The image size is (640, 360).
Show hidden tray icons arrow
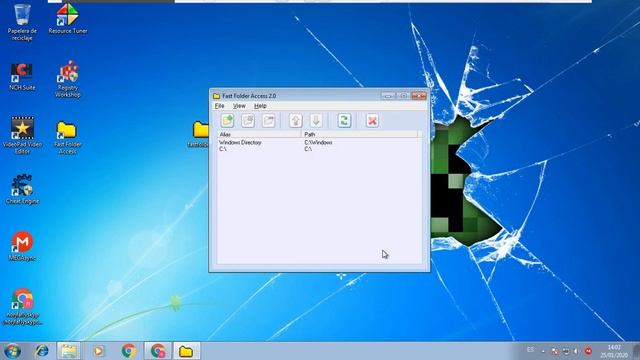pos(543,351)
